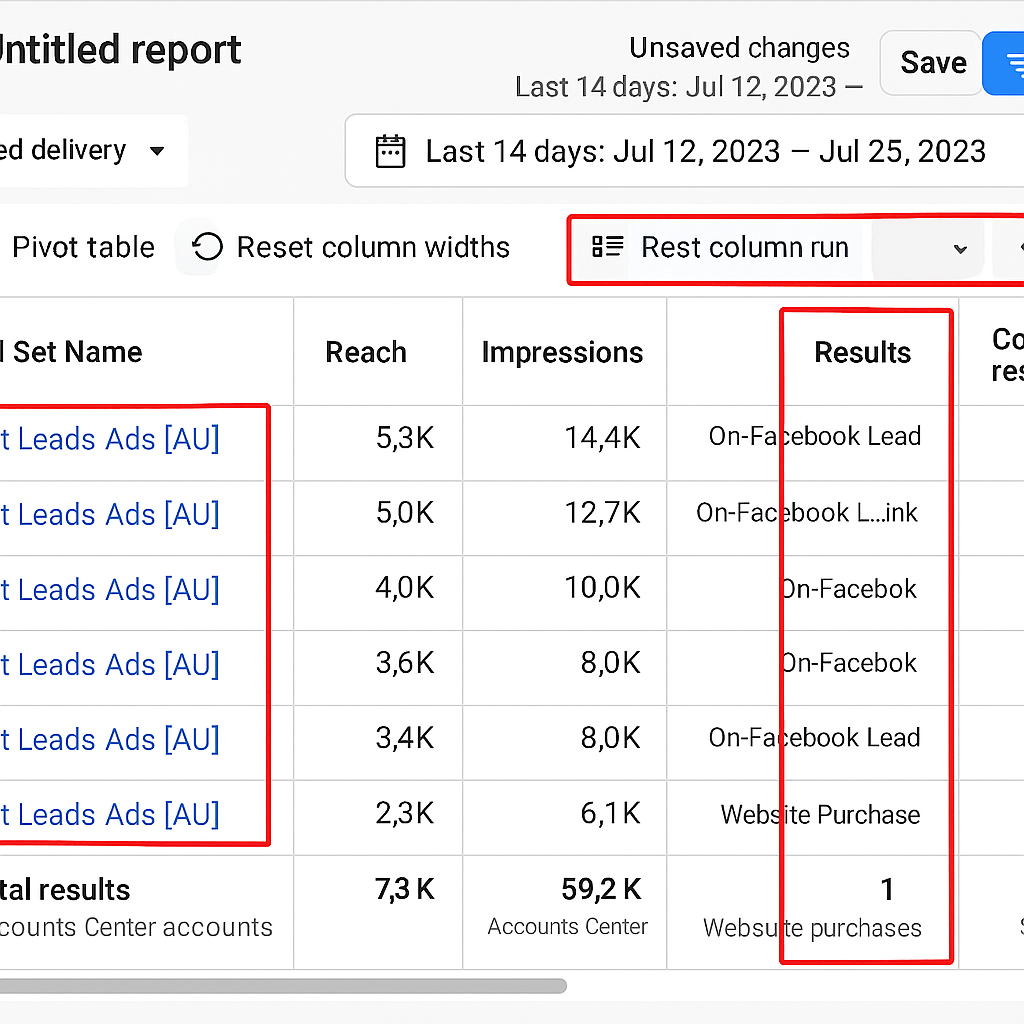Select the 14,4K impressions cell
Image resolution: width=1024 pixels, height=1024 pixels.
602,438
